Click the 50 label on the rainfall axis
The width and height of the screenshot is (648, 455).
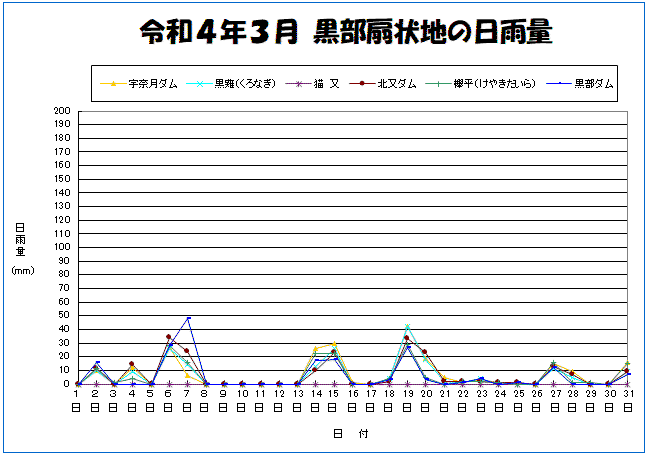[64, 315]
